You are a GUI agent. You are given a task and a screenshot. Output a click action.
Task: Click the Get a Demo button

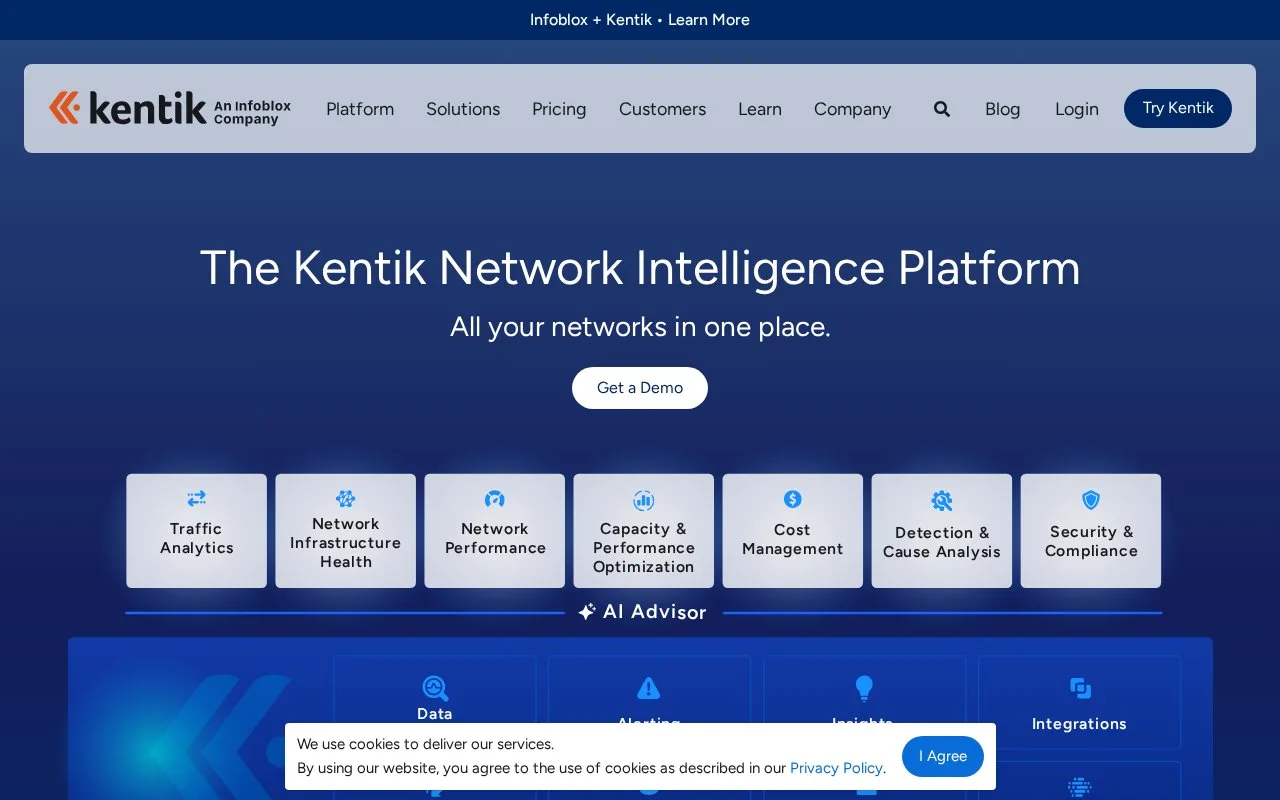point(640,388)
